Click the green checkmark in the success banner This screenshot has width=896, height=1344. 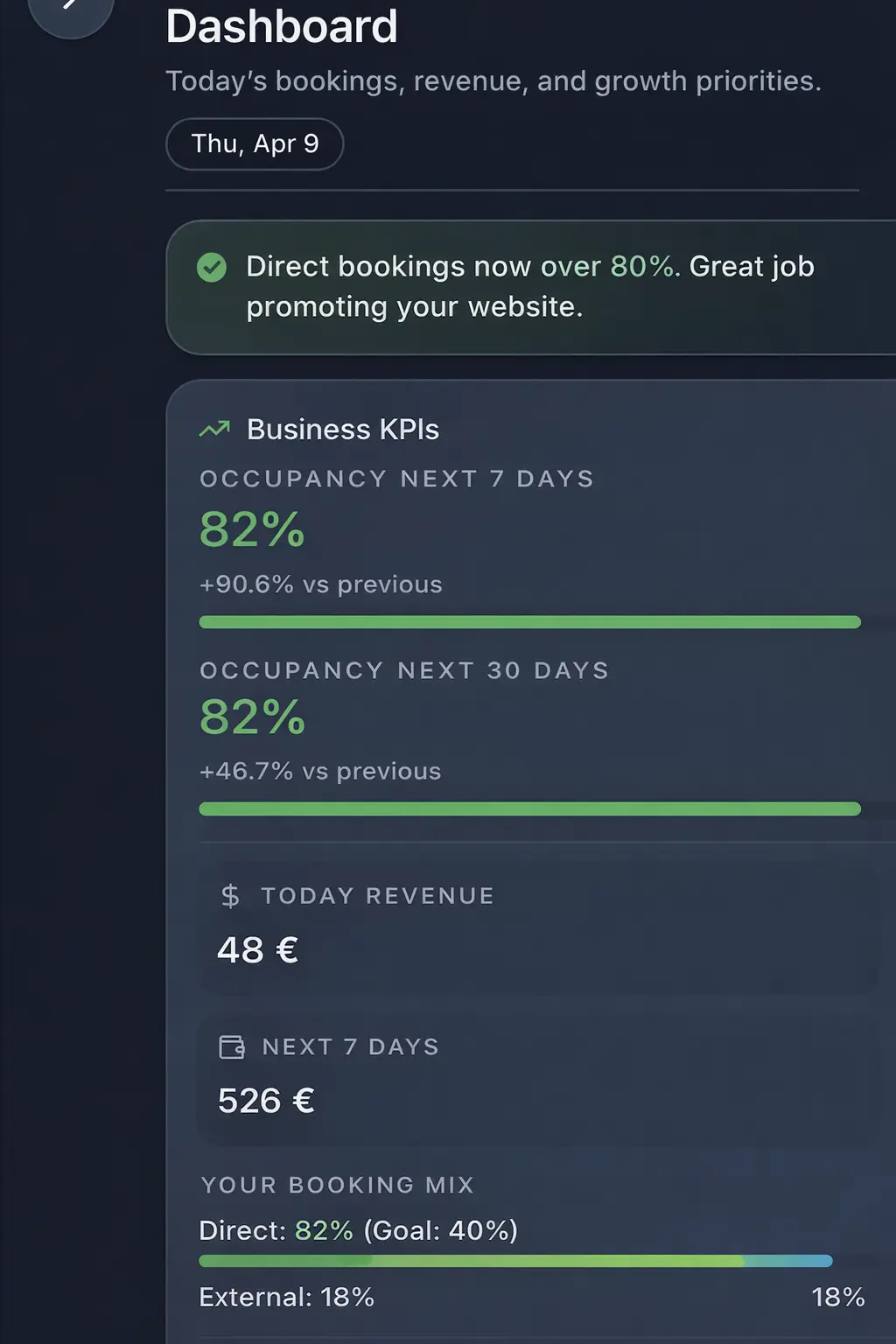pos(210,267)
